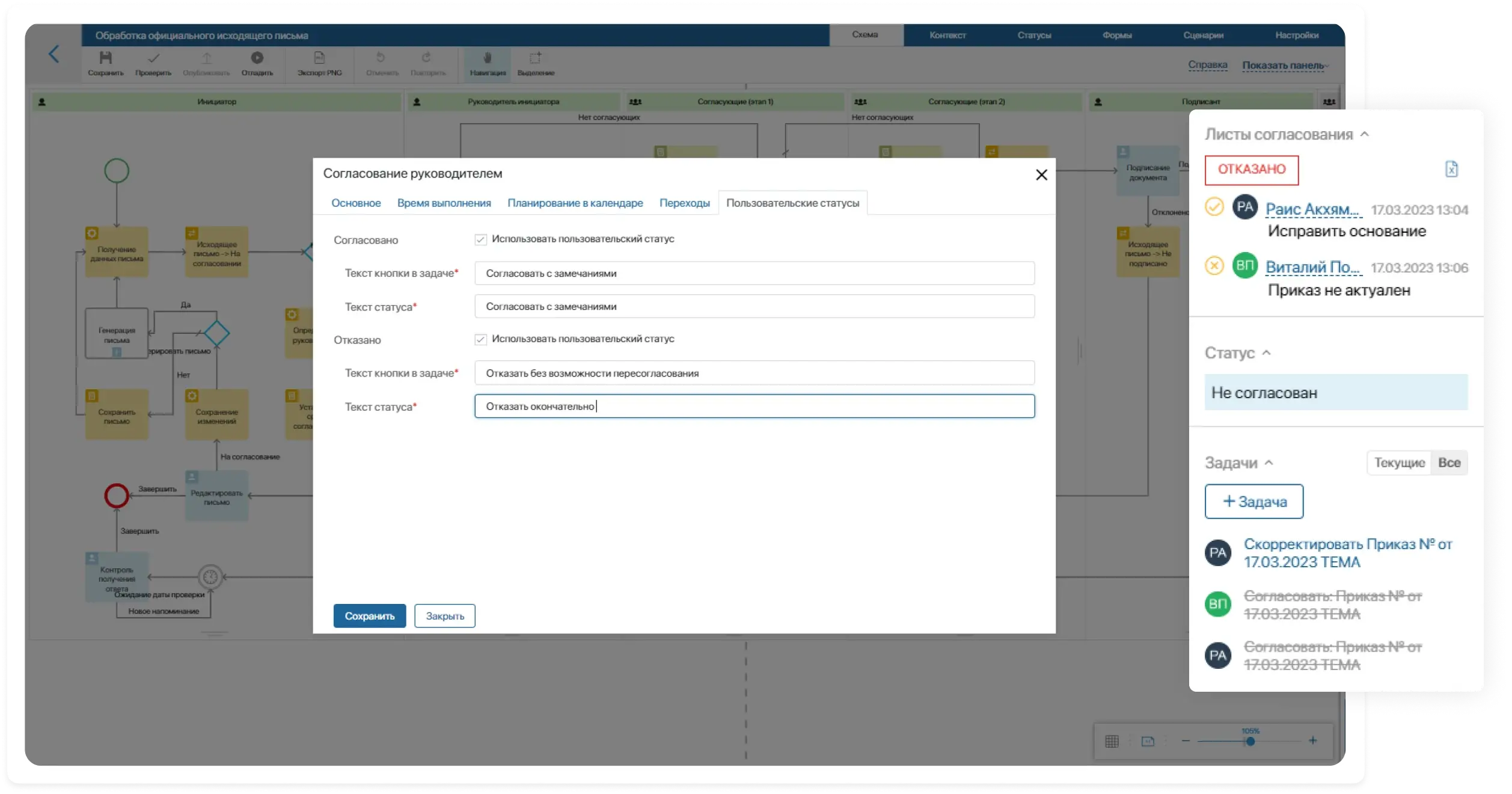Image resolution: width=1512 pixels, height=794 pixels.
Task: Activate the Навигация hand tool
Action: click(x=488, y=58)
